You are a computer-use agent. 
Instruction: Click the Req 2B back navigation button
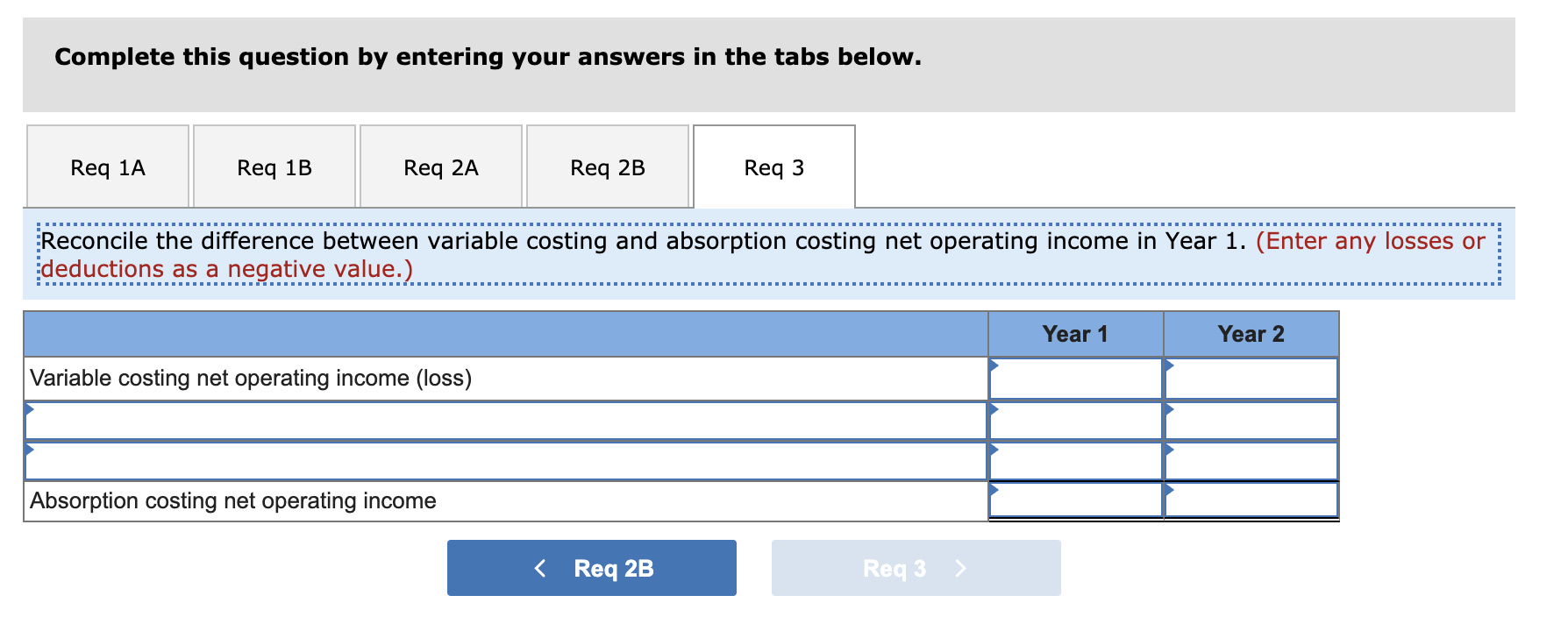[x=591, y=567]
